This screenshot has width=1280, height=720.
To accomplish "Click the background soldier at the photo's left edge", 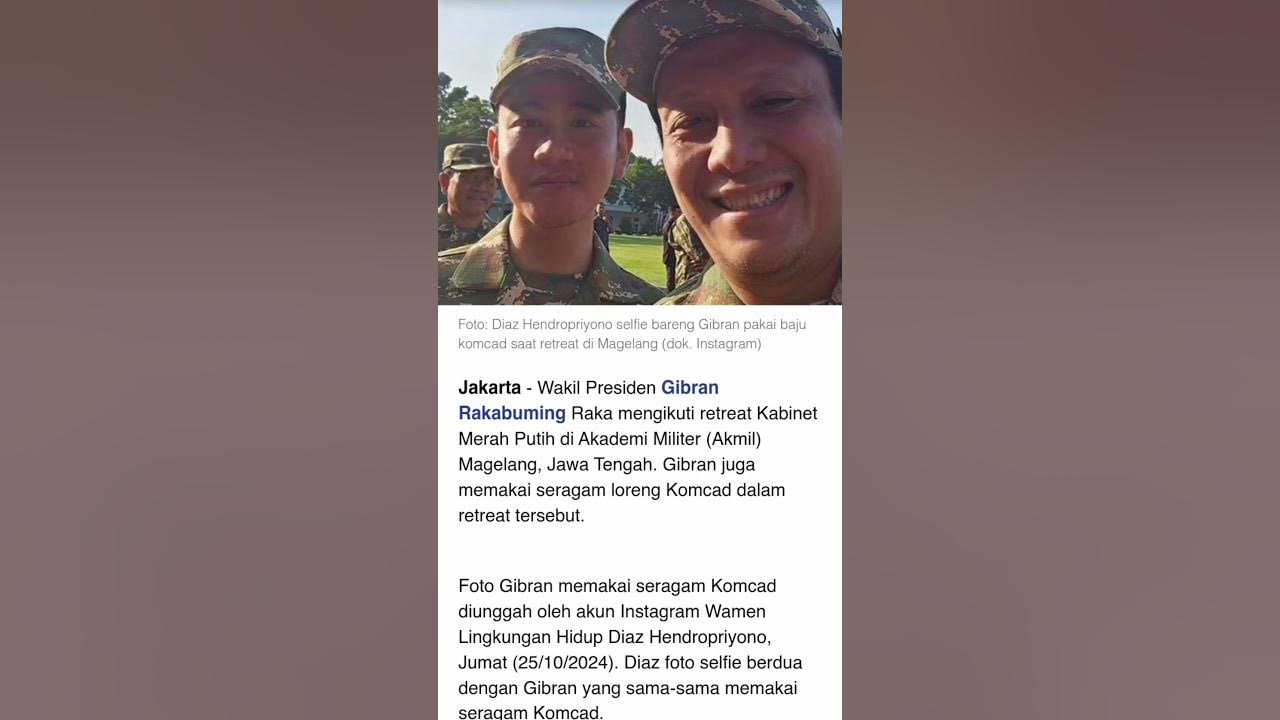I will [x=463, y=198].
